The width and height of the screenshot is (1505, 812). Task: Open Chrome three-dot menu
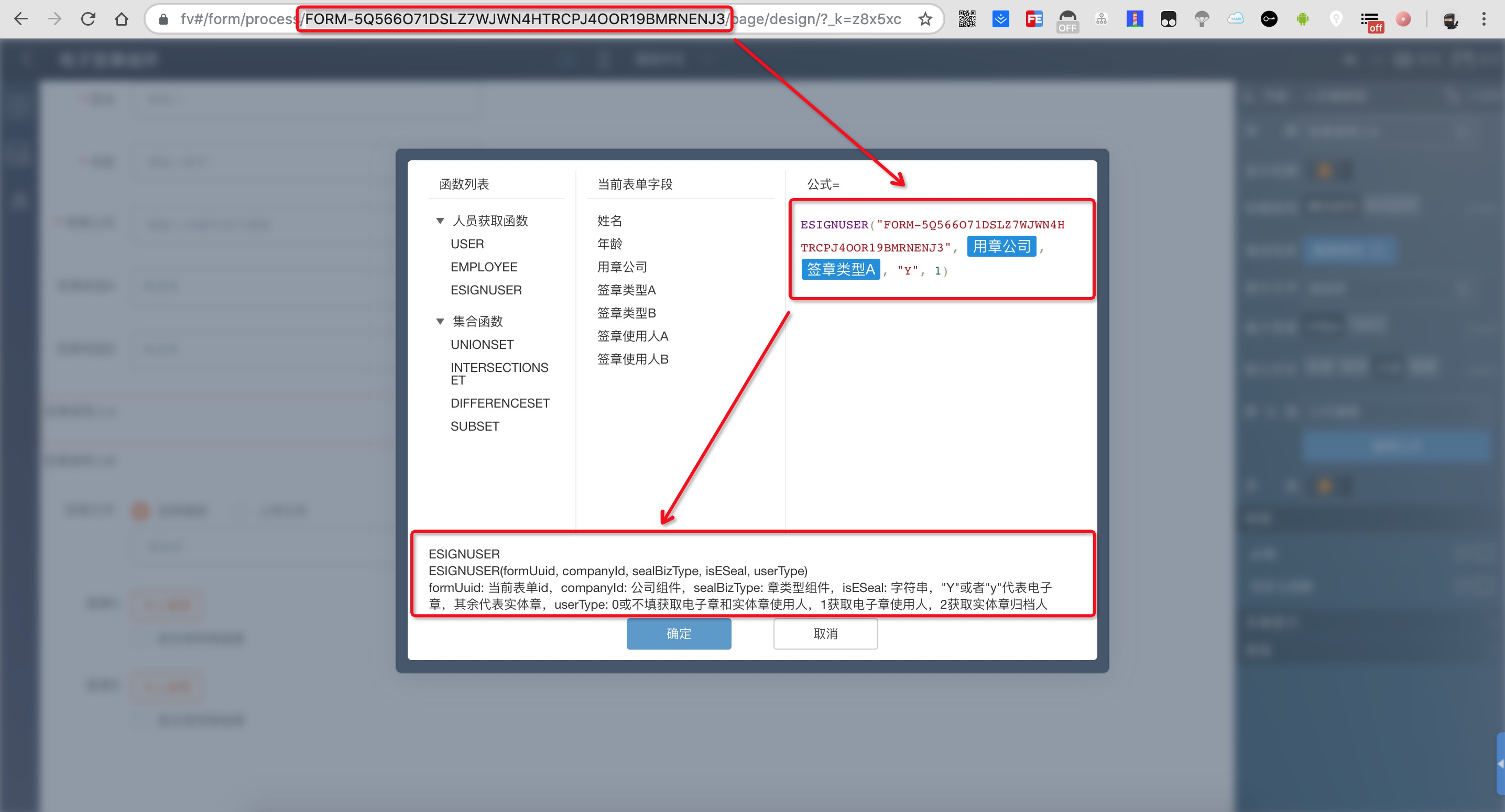tap(1484, 19)
